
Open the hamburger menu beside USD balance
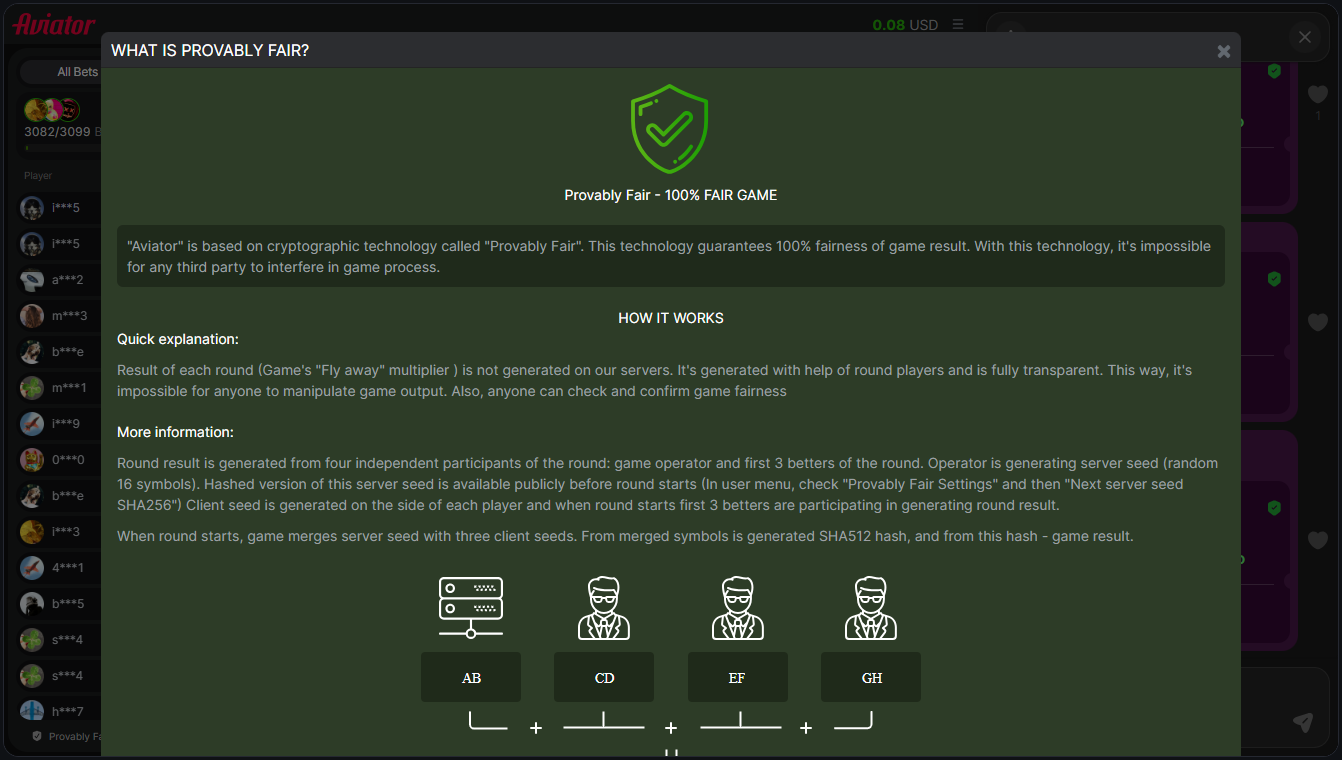[958, 24]
